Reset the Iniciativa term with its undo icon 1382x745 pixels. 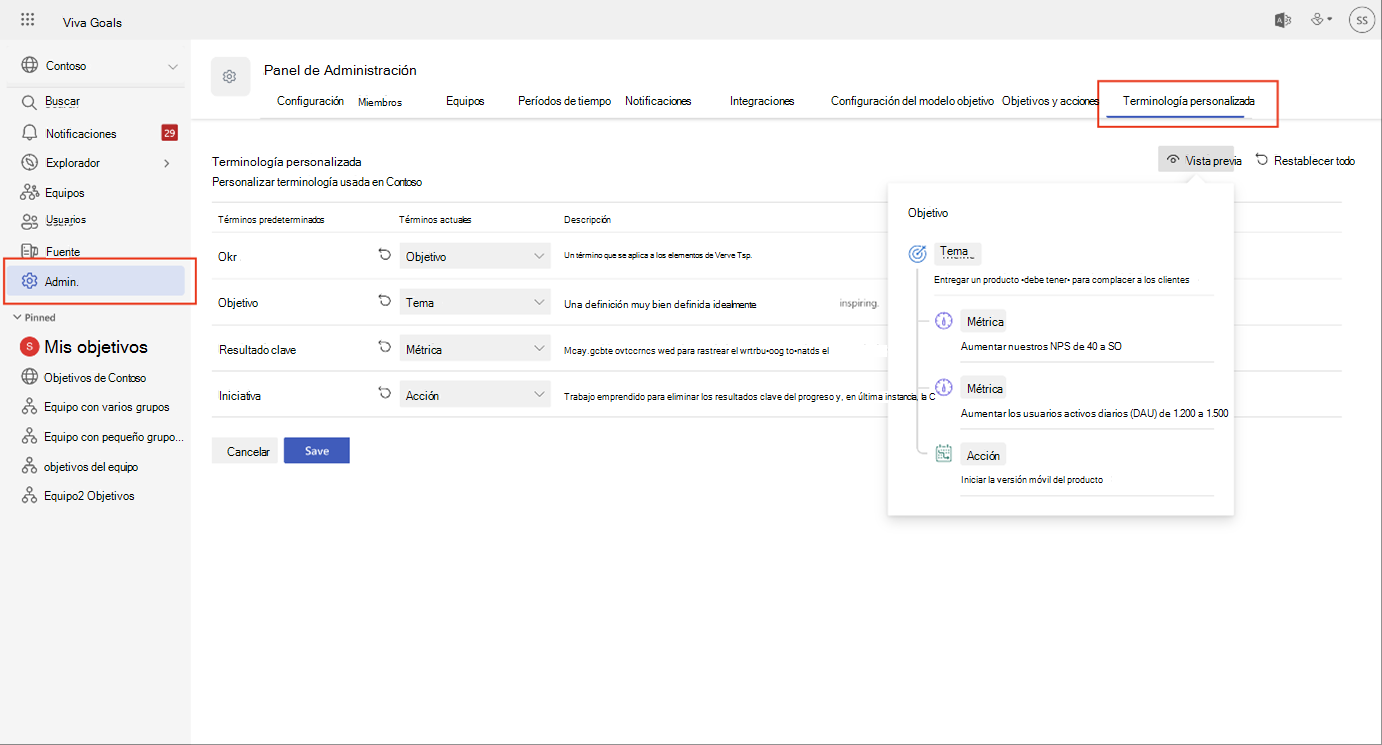(x=384, y=394)
